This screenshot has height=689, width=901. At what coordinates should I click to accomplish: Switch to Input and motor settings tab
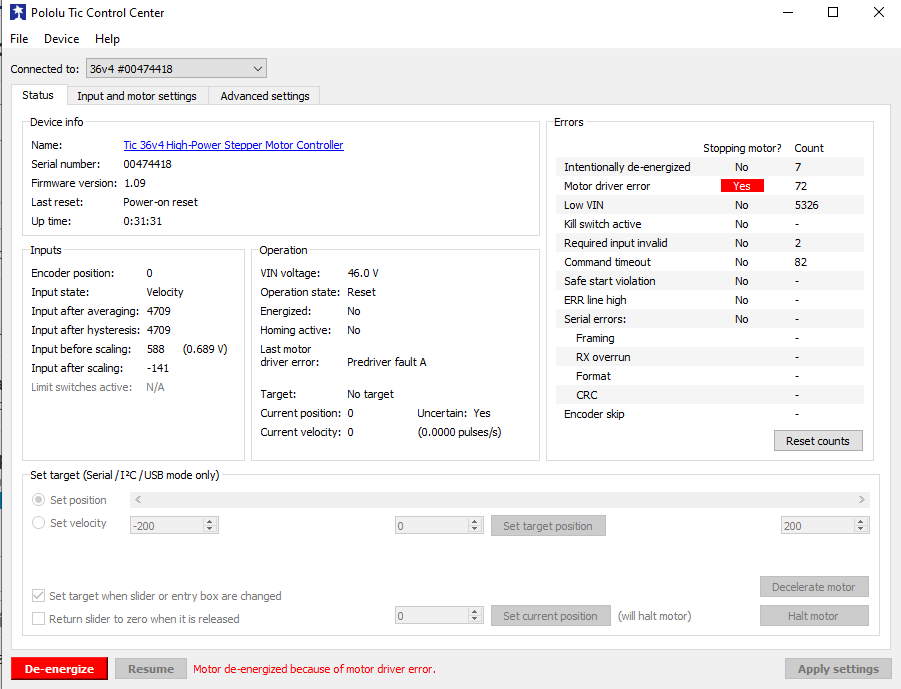(137, 96)
